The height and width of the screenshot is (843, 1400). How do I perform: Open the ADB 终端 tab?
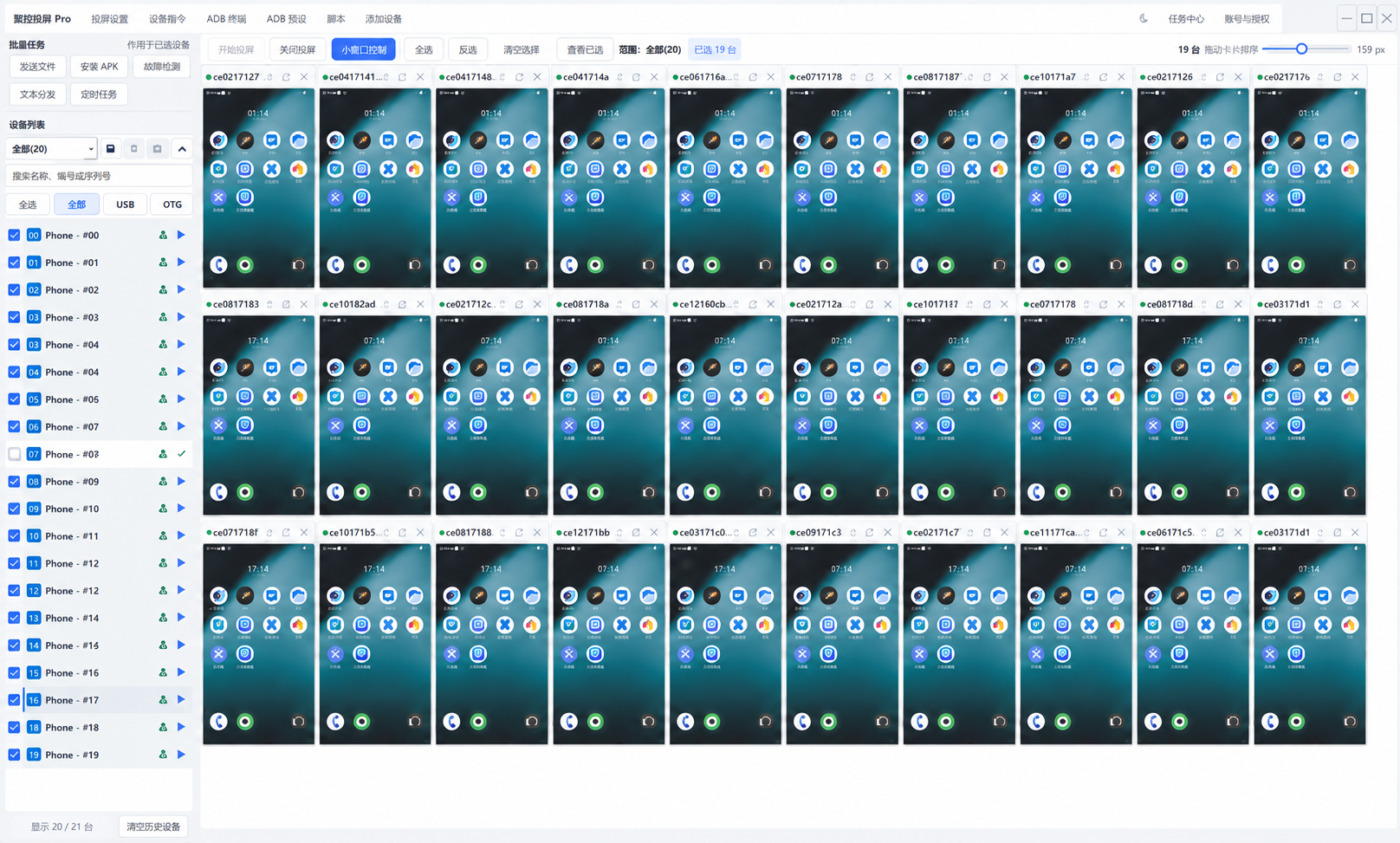pos(226,19)
